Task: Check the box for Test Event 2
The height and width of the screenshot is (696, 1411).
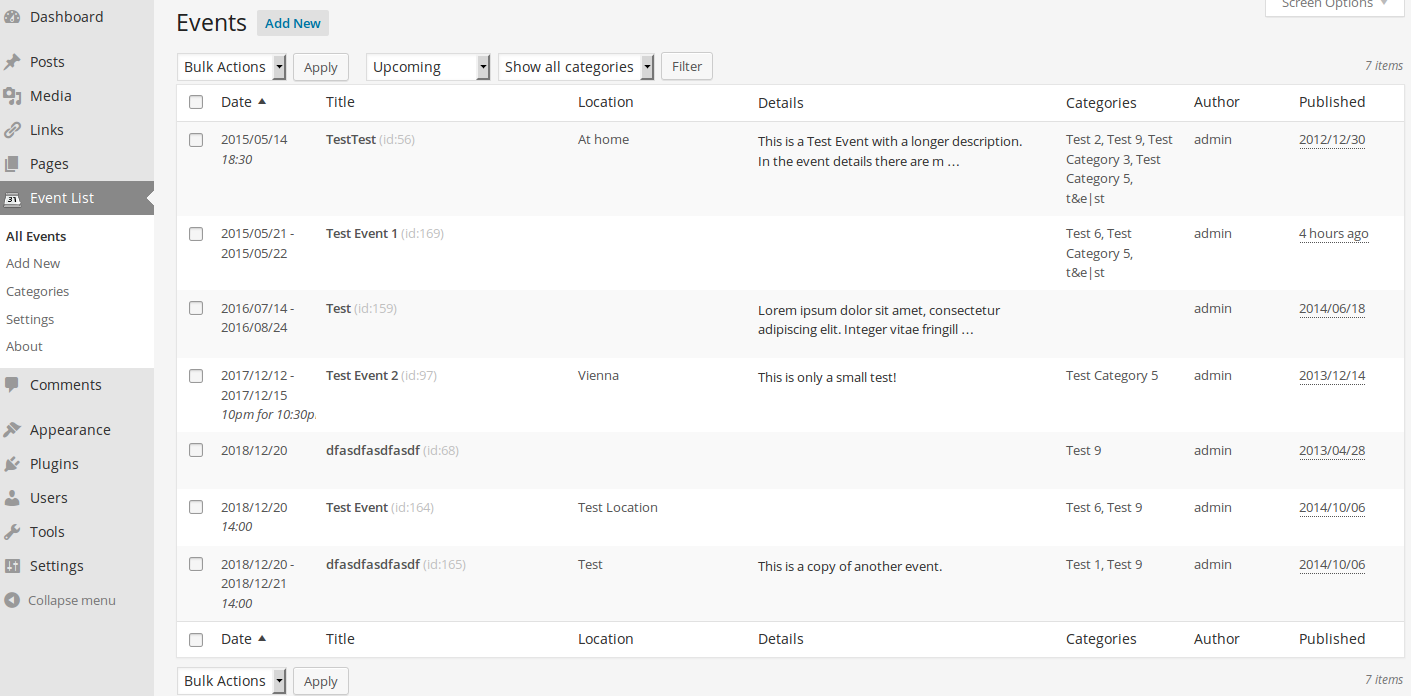Action: (196, 376)
